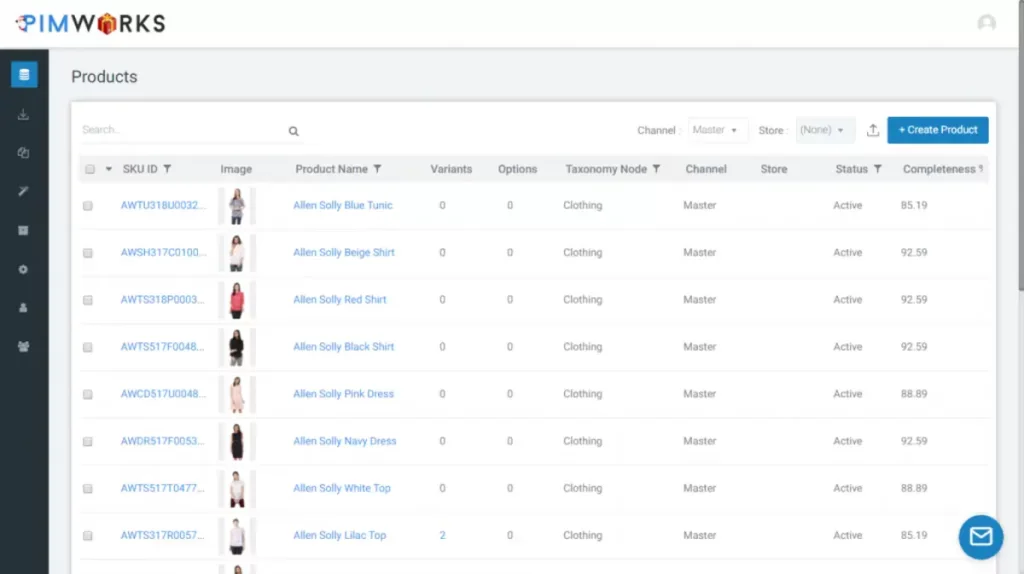Click the Create Product button
The image size is (1024, 574).
[x=938, y=130]
